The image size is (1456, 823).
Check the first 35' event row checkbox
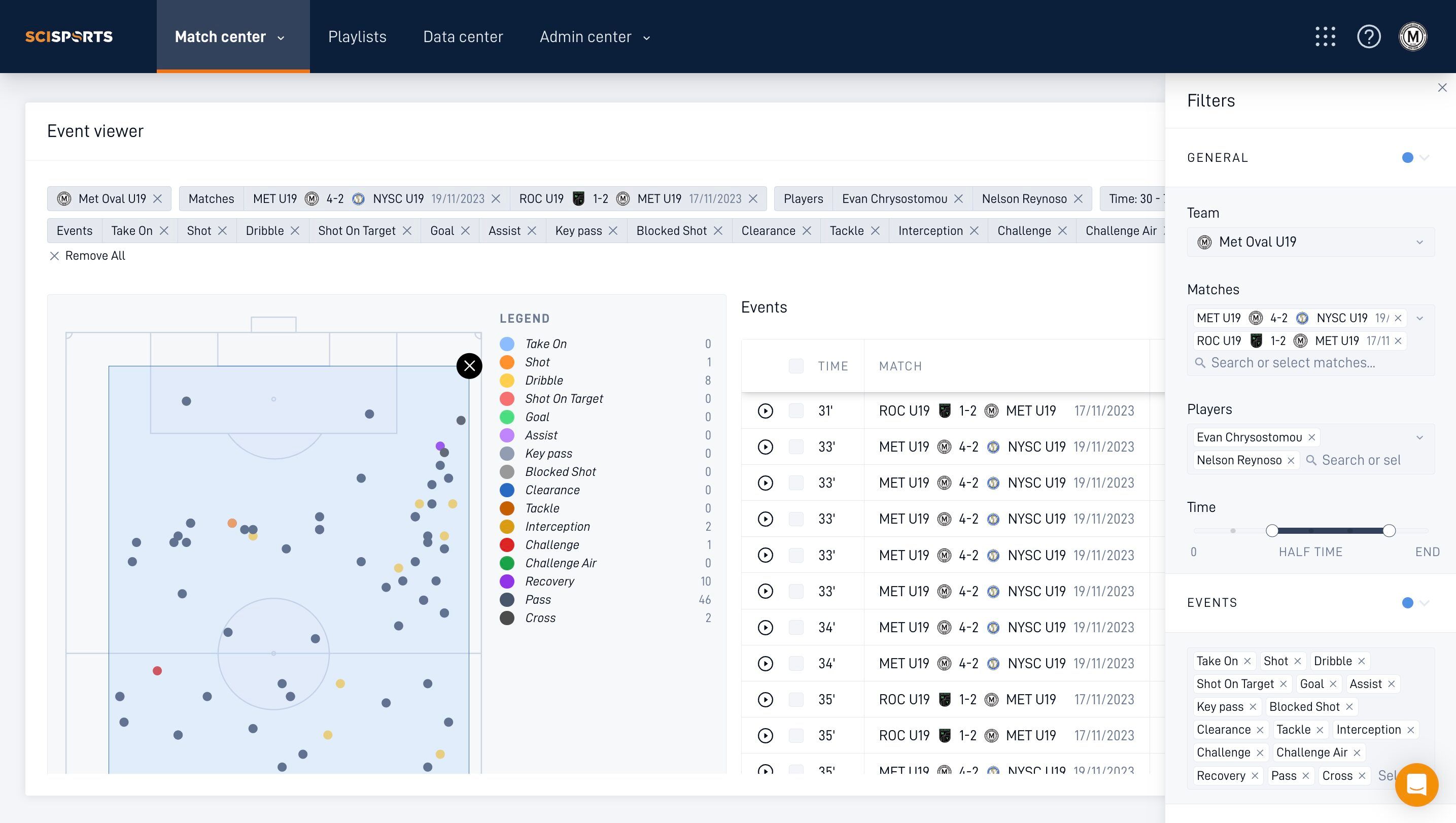point(796,700)
